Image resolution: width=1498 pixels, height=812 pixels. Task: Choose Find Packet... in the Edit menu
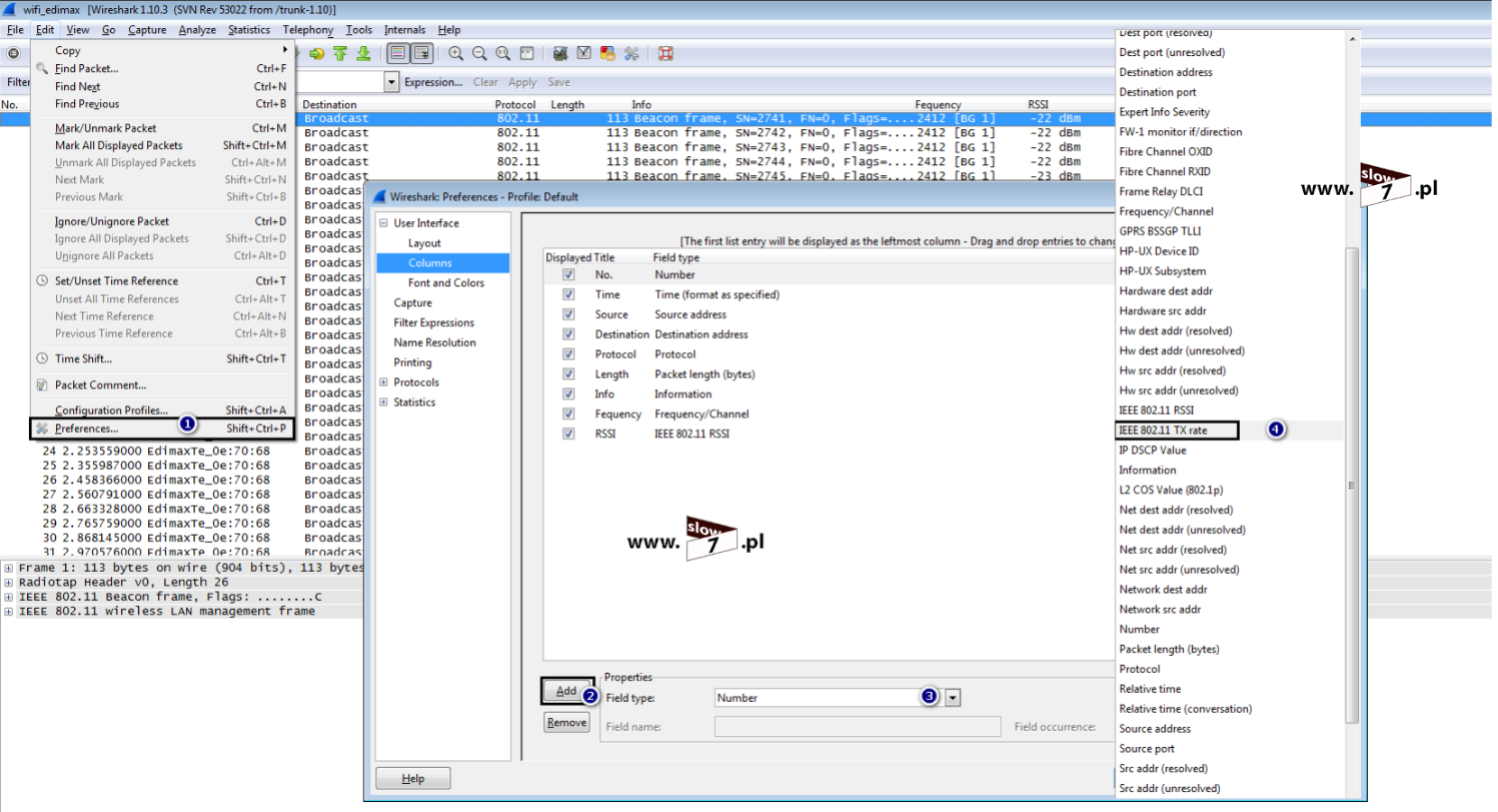162,69
